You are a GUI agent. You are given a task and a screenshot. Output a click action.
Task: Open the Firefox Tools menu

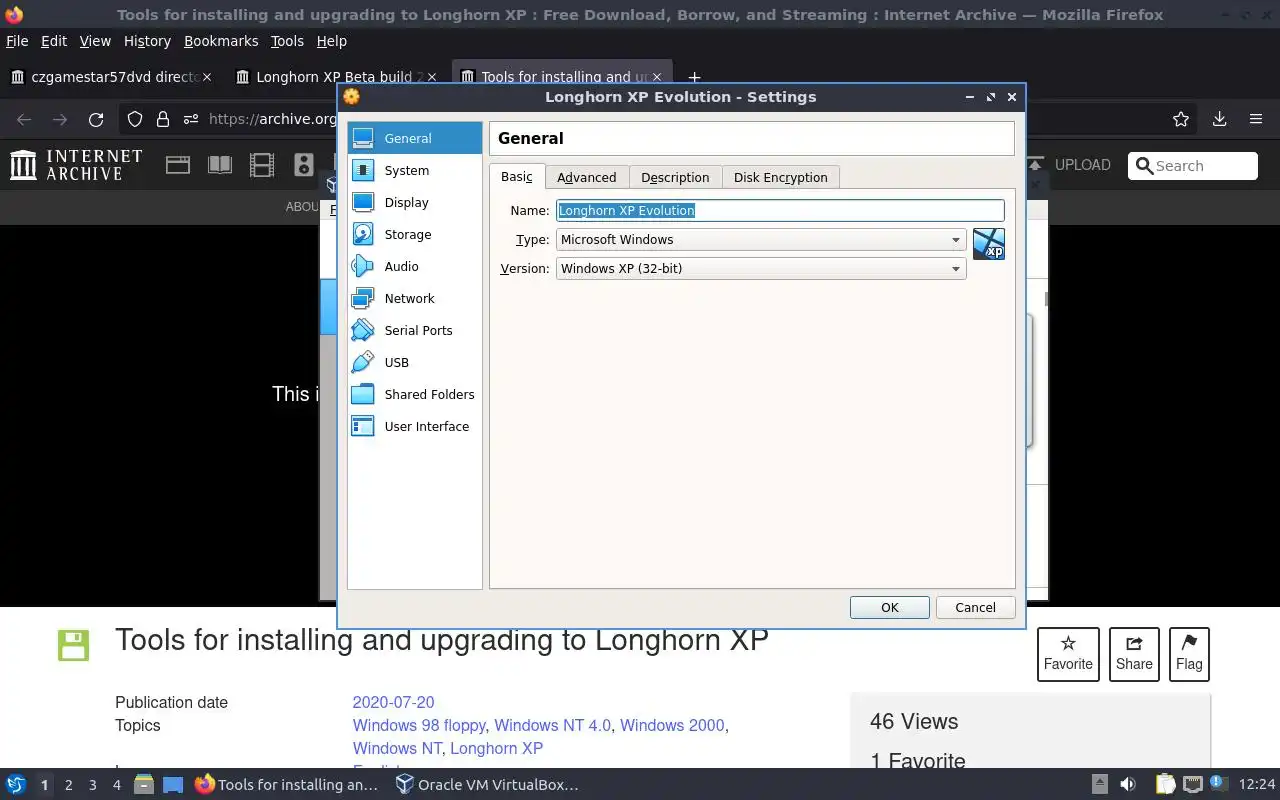[x=287, y=41]
